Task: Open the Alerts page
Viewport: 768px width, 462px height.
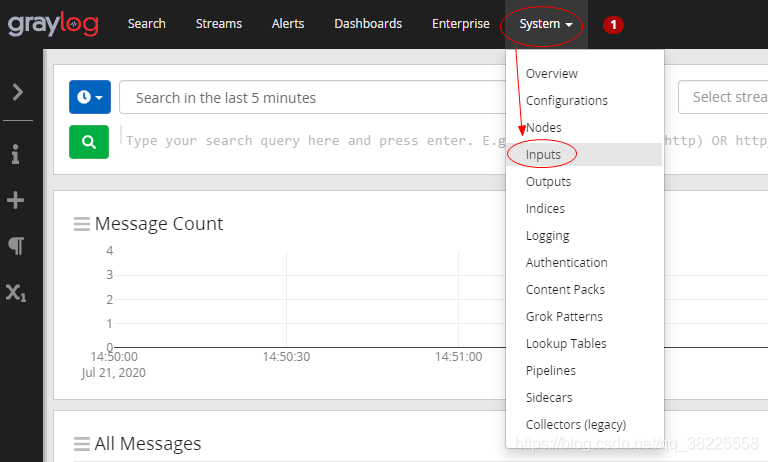Action: [288, 24]
